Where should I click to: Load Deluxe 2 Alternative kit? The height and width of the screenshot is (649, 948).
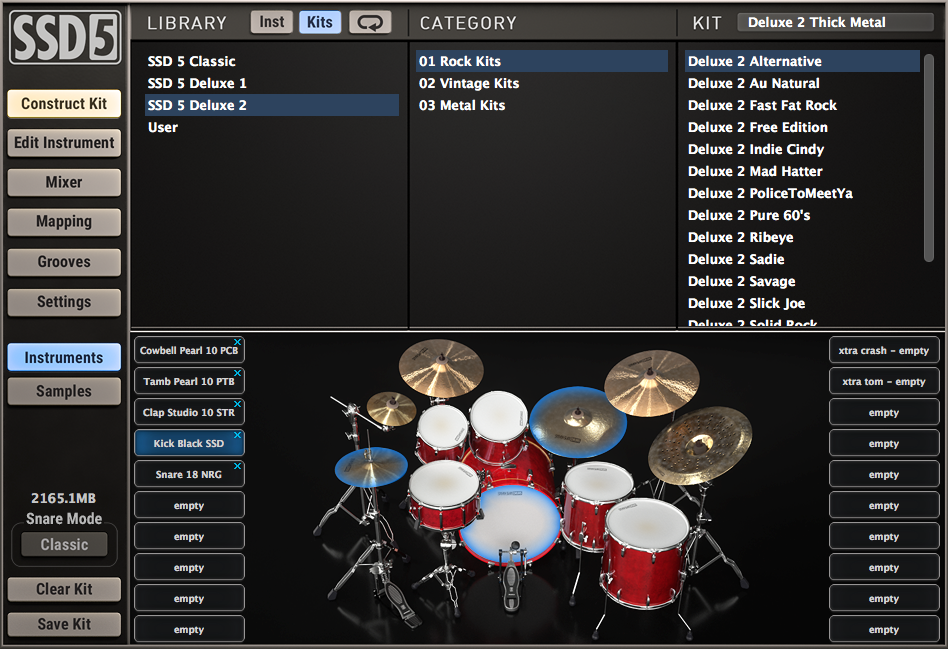tap(802, 61)
